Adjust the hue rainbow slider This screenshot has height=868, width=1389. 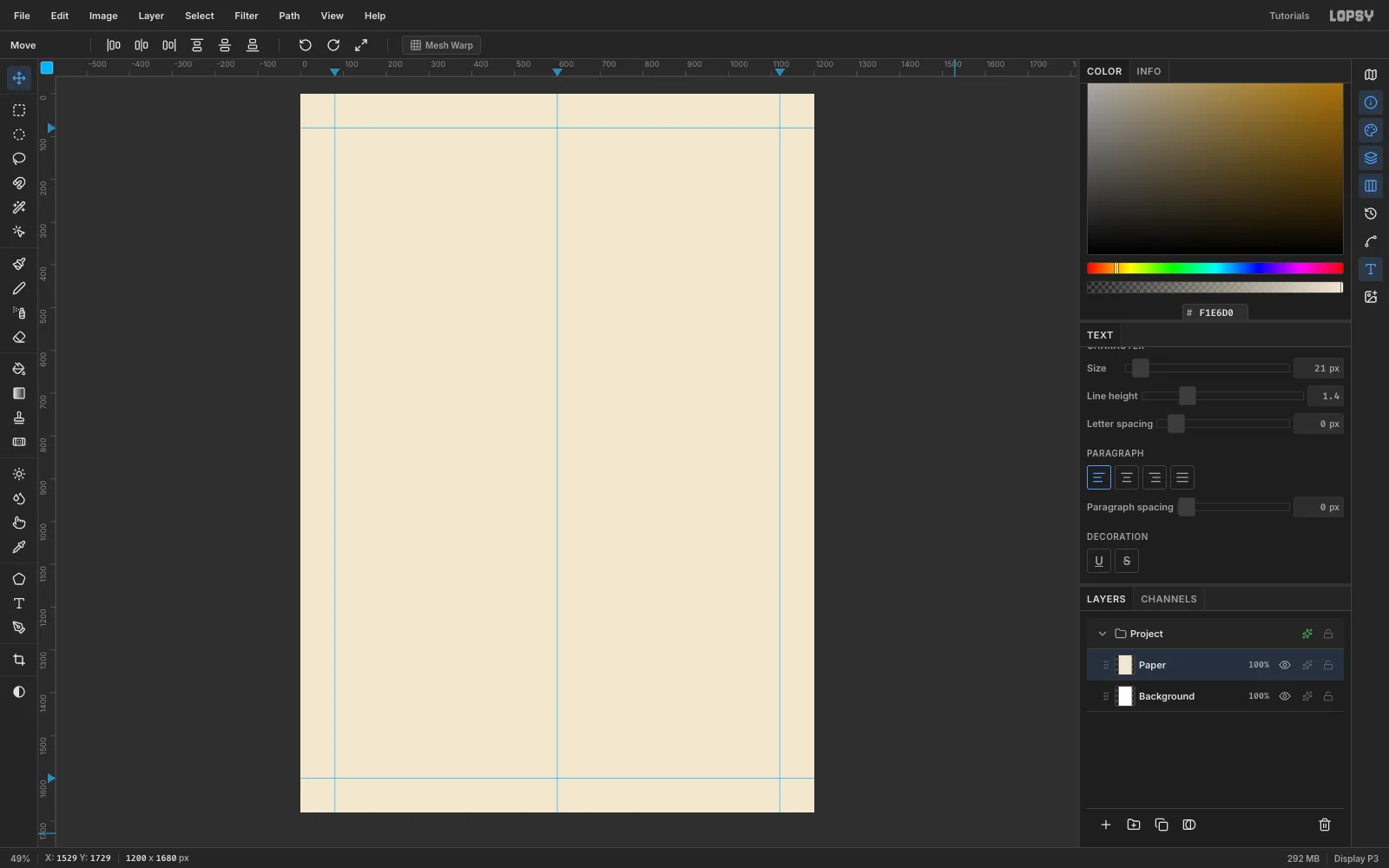point(1215,268)
